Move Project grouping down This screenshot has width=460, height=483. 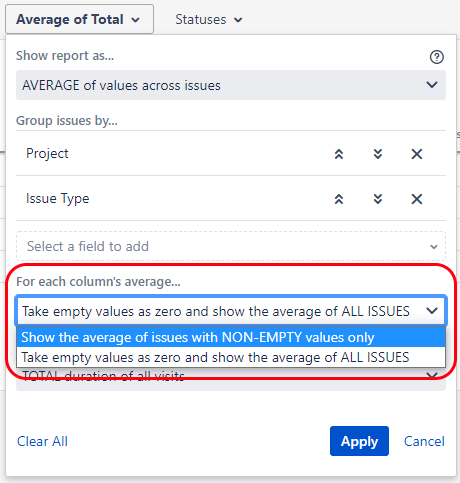coord(378,154)
